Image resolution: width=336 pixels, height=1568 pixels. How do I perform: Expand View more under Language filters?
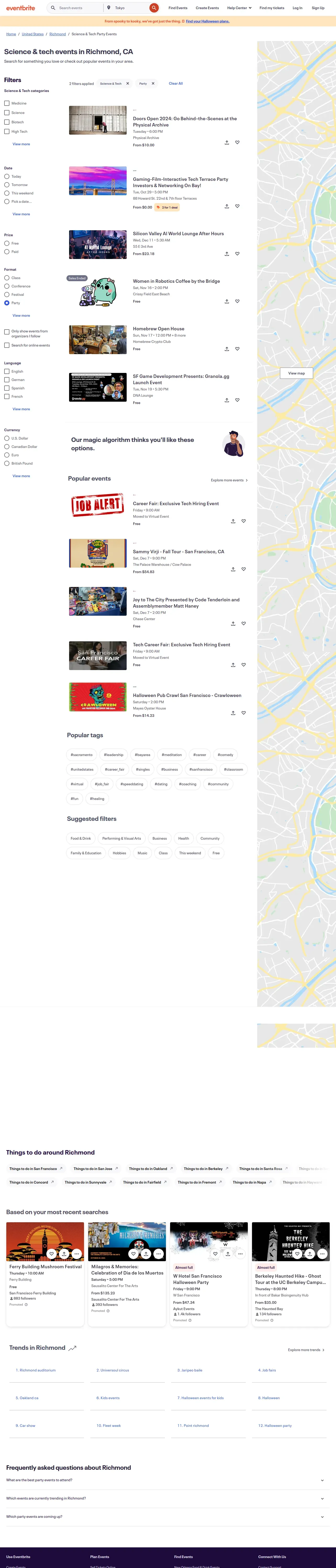click(x=21, y=409)
